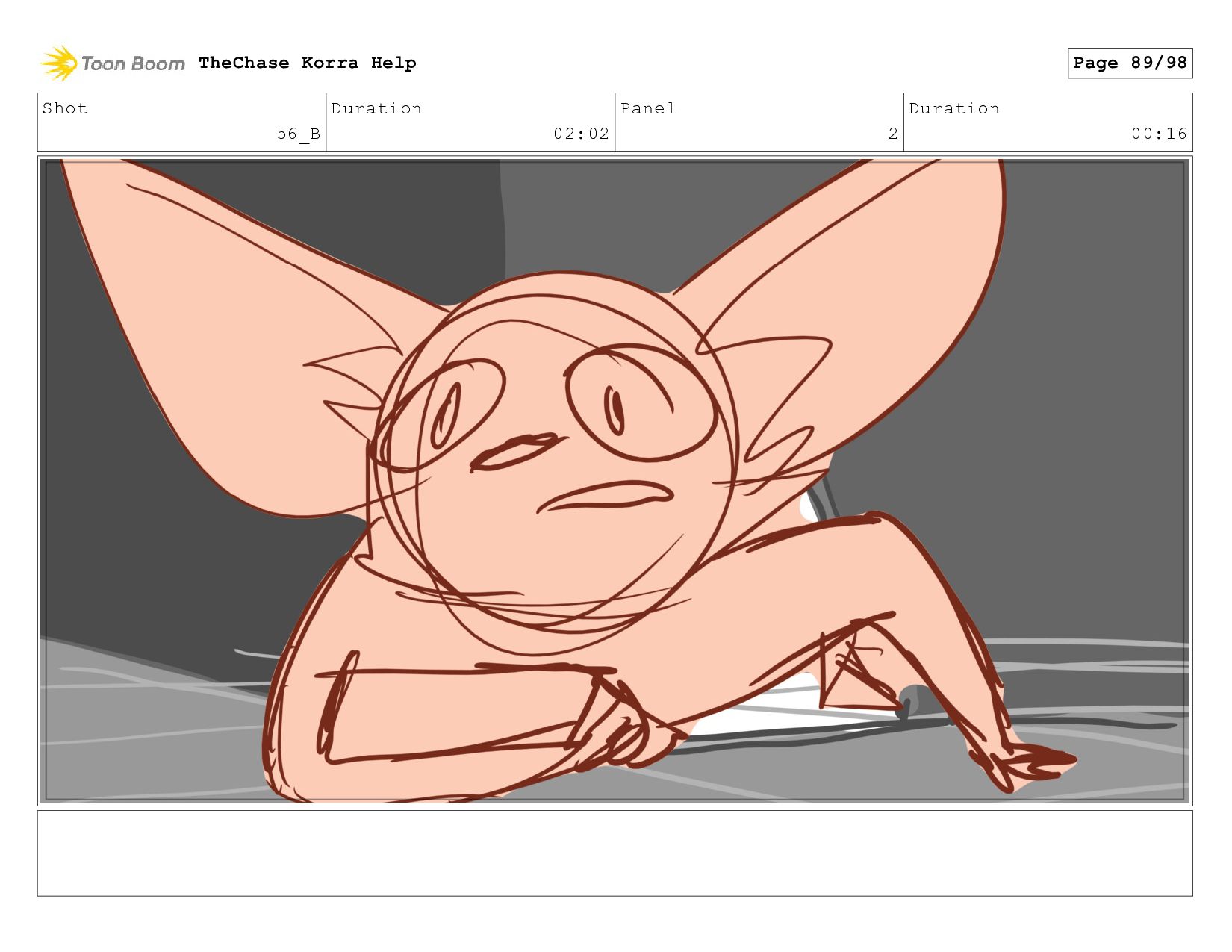Click the Toon Boom logo

click(112, 63)
